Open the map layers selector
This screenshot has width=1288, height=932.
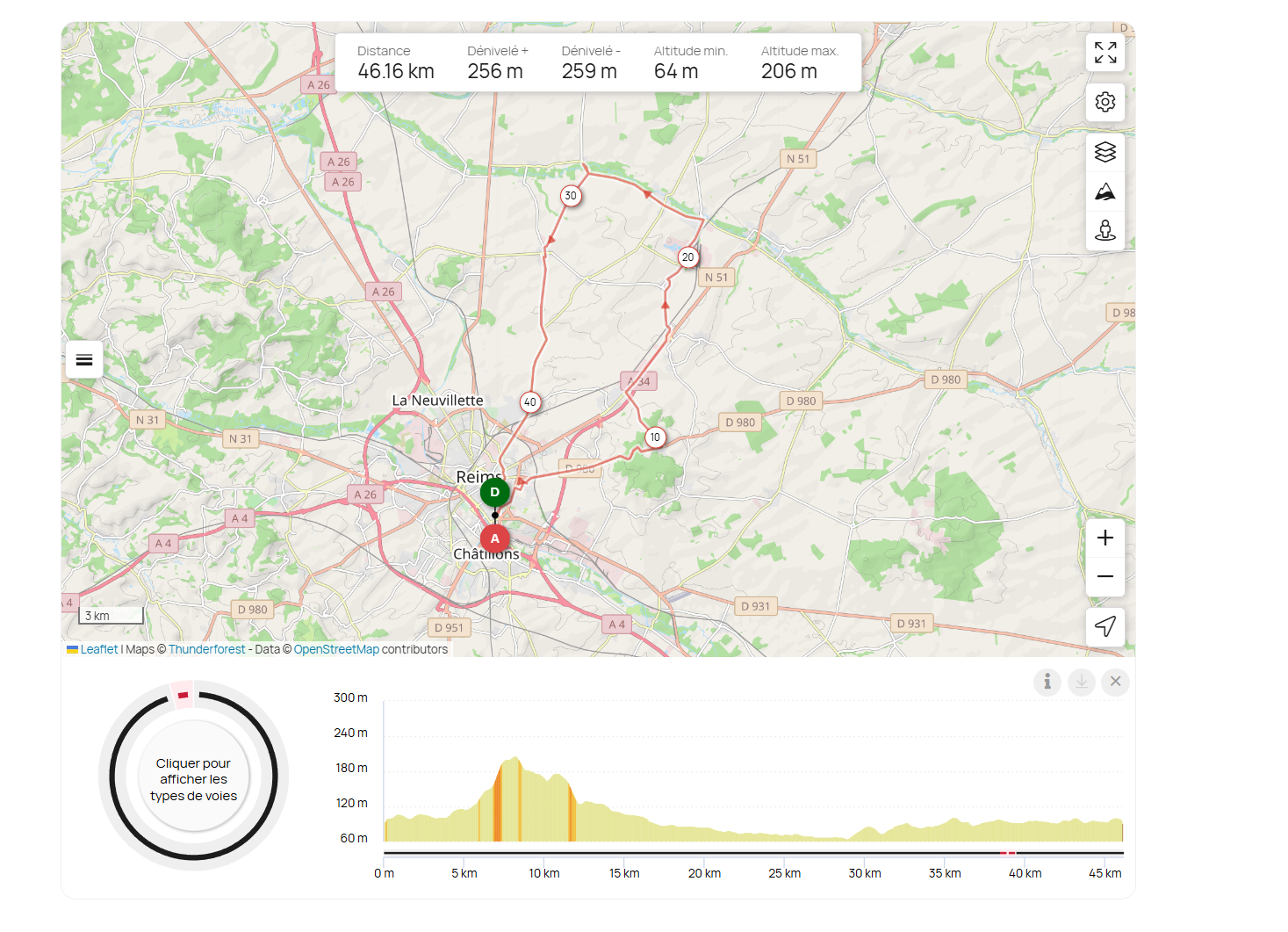pos(1105,153)
